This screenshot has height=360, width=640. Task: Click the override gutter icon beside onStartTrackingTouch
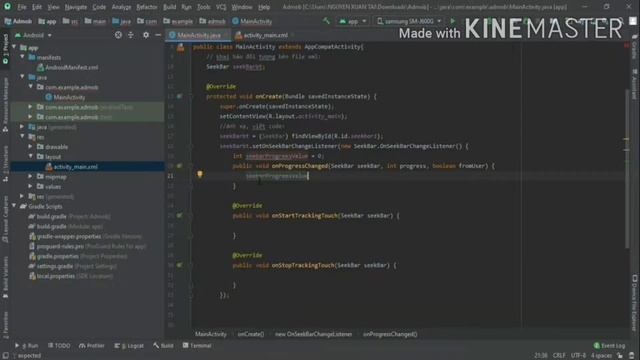(x=180, y=216)
